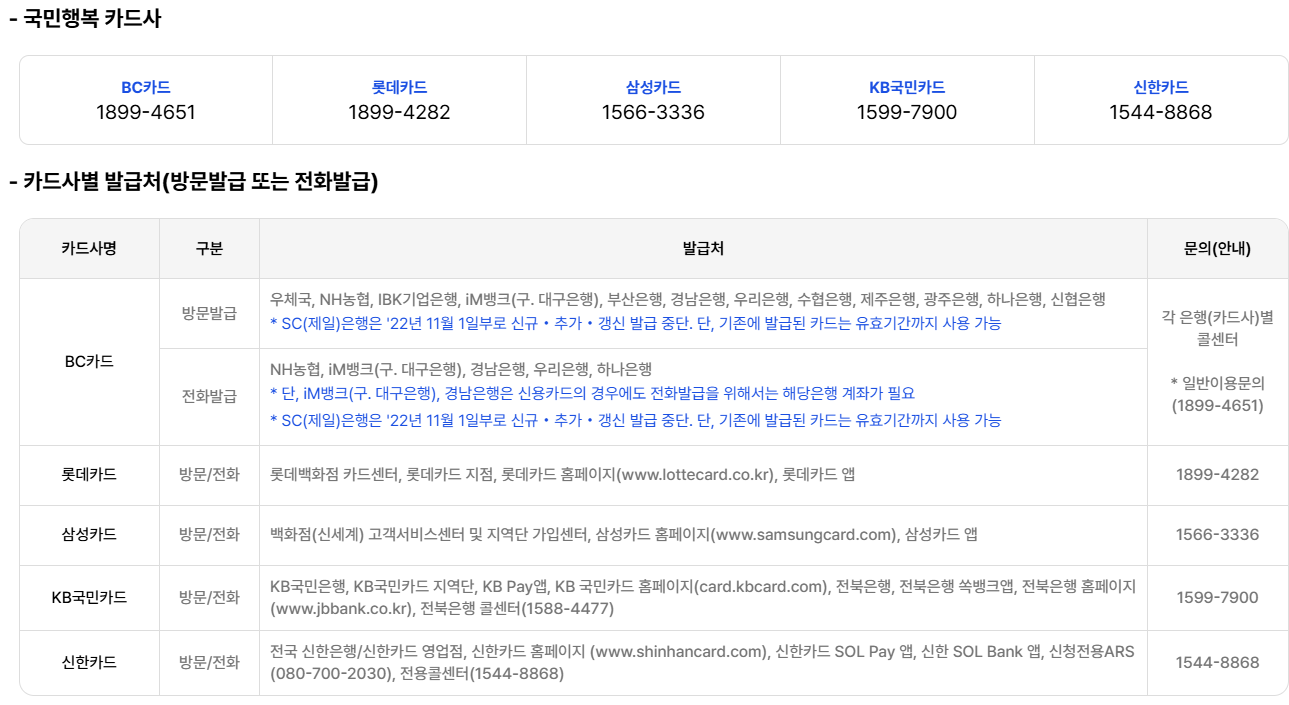Viewport: 1289px width, 705px height.
Task: Select the 롯데카드 link in the top card list
Action: (399, 86)
